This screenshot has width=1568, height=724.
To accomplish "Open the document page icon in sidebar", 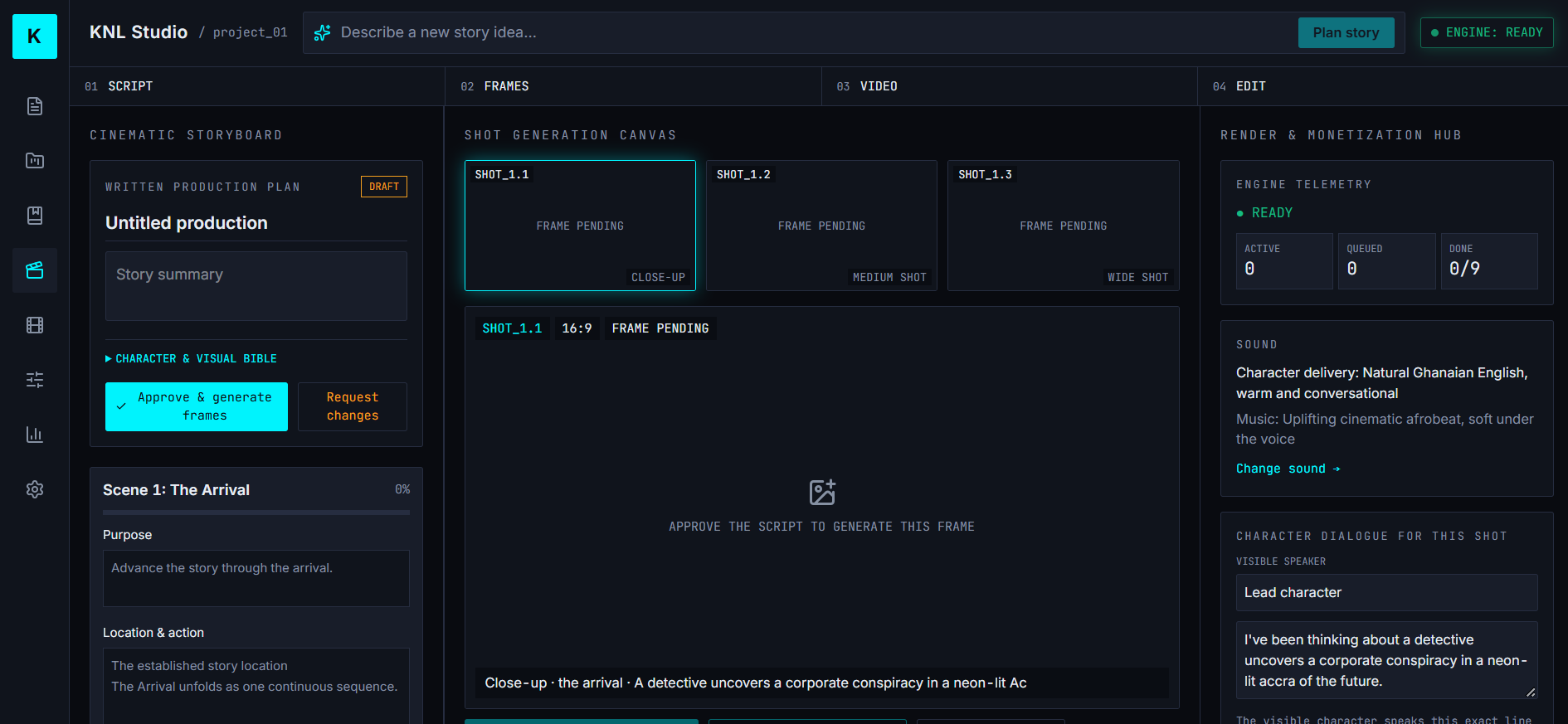I will click(x=35, y=106).
